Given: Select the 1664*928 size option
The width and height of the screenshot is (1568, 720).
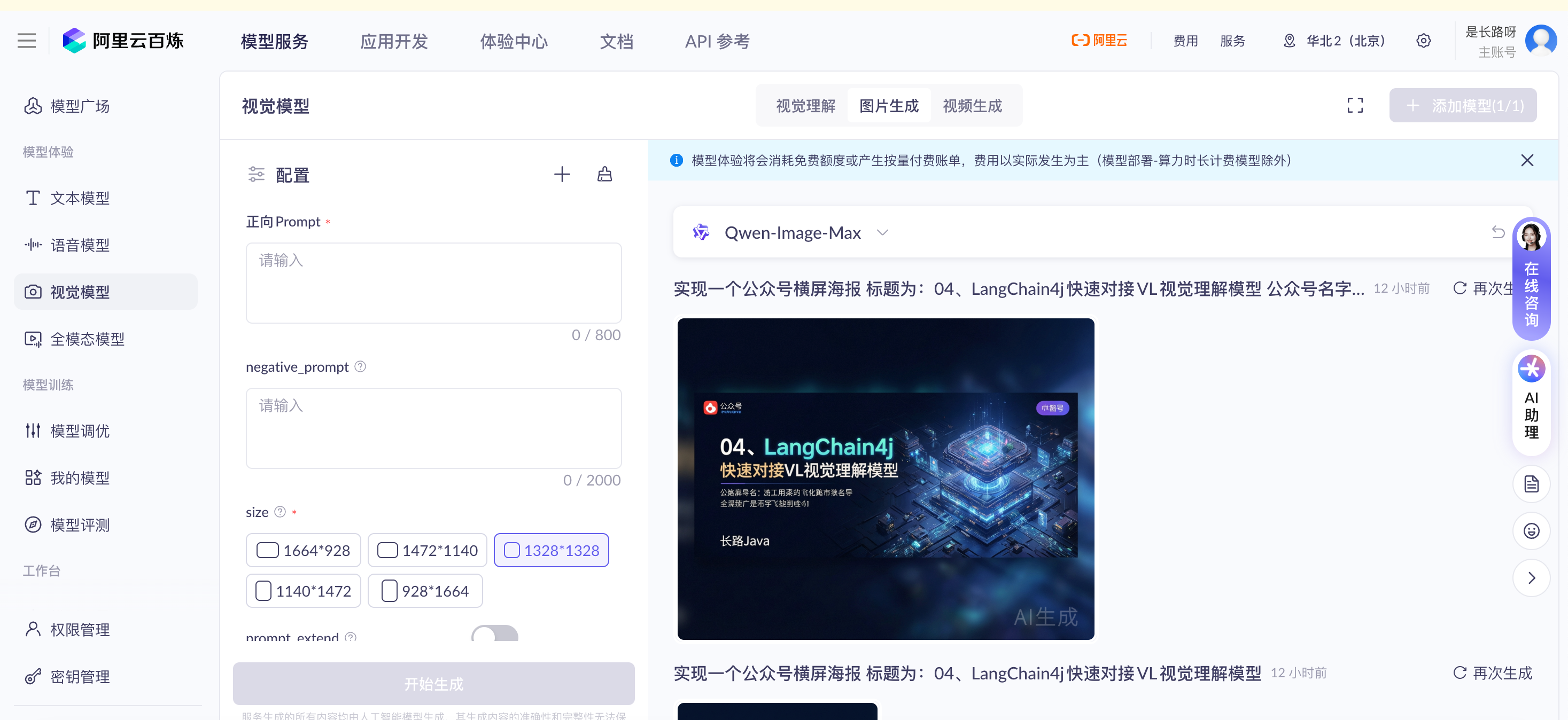Looking at the screenshot, I should (x=303, y=550).
